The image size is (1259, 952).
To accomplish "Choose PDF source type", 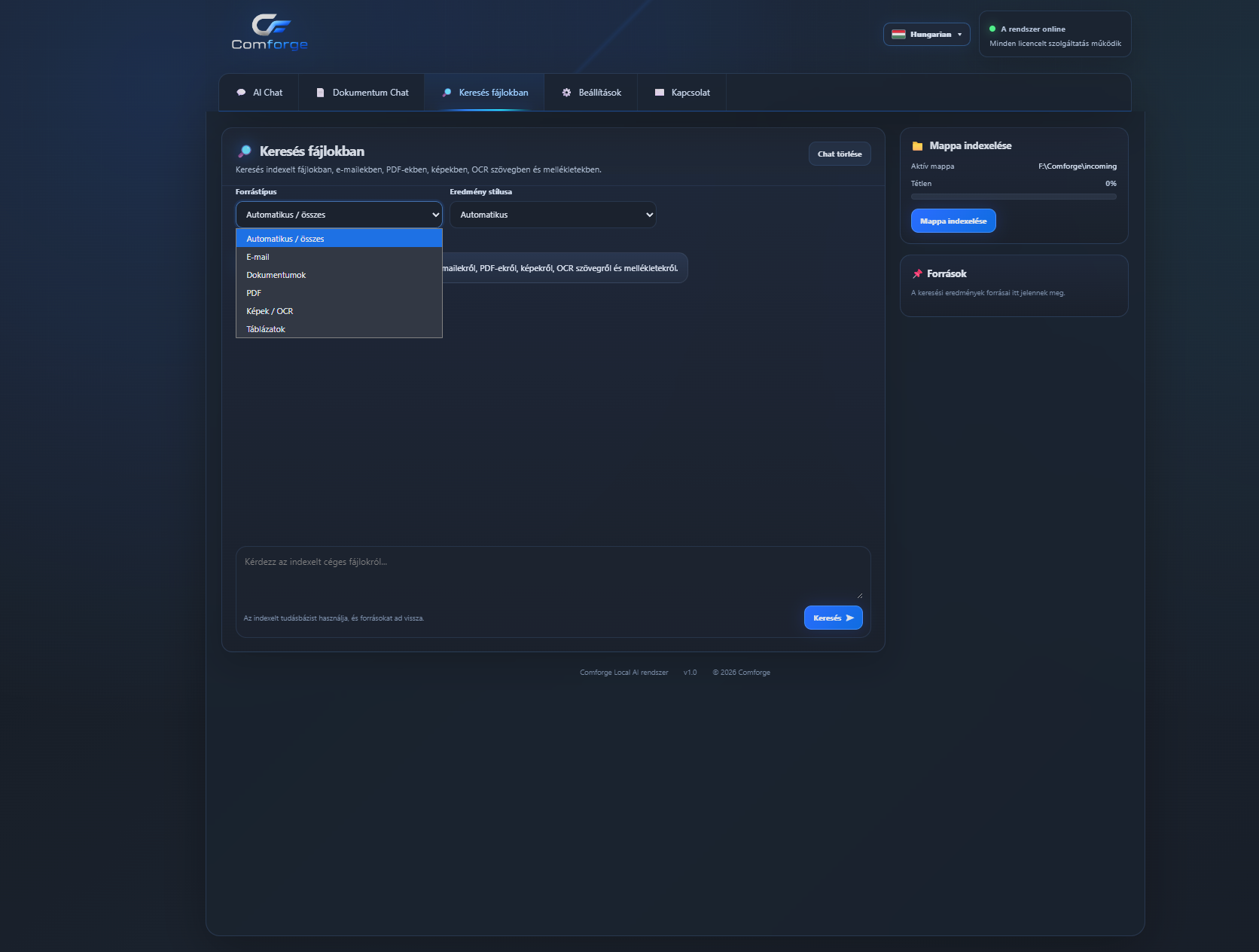I will (339, 293).
